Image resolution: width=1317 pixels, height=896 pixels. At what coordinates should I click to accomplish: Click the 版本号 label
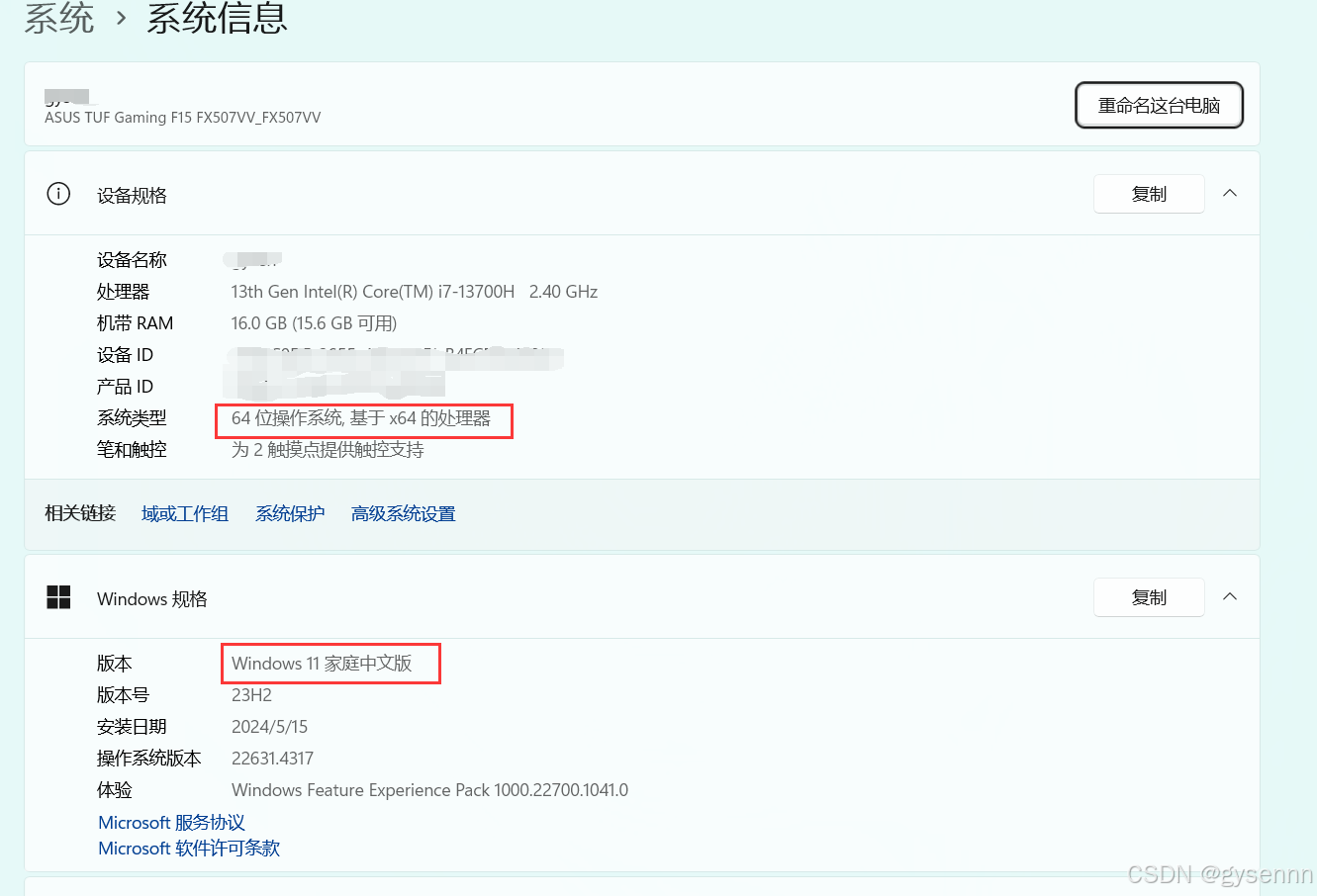tap(123, 695)
